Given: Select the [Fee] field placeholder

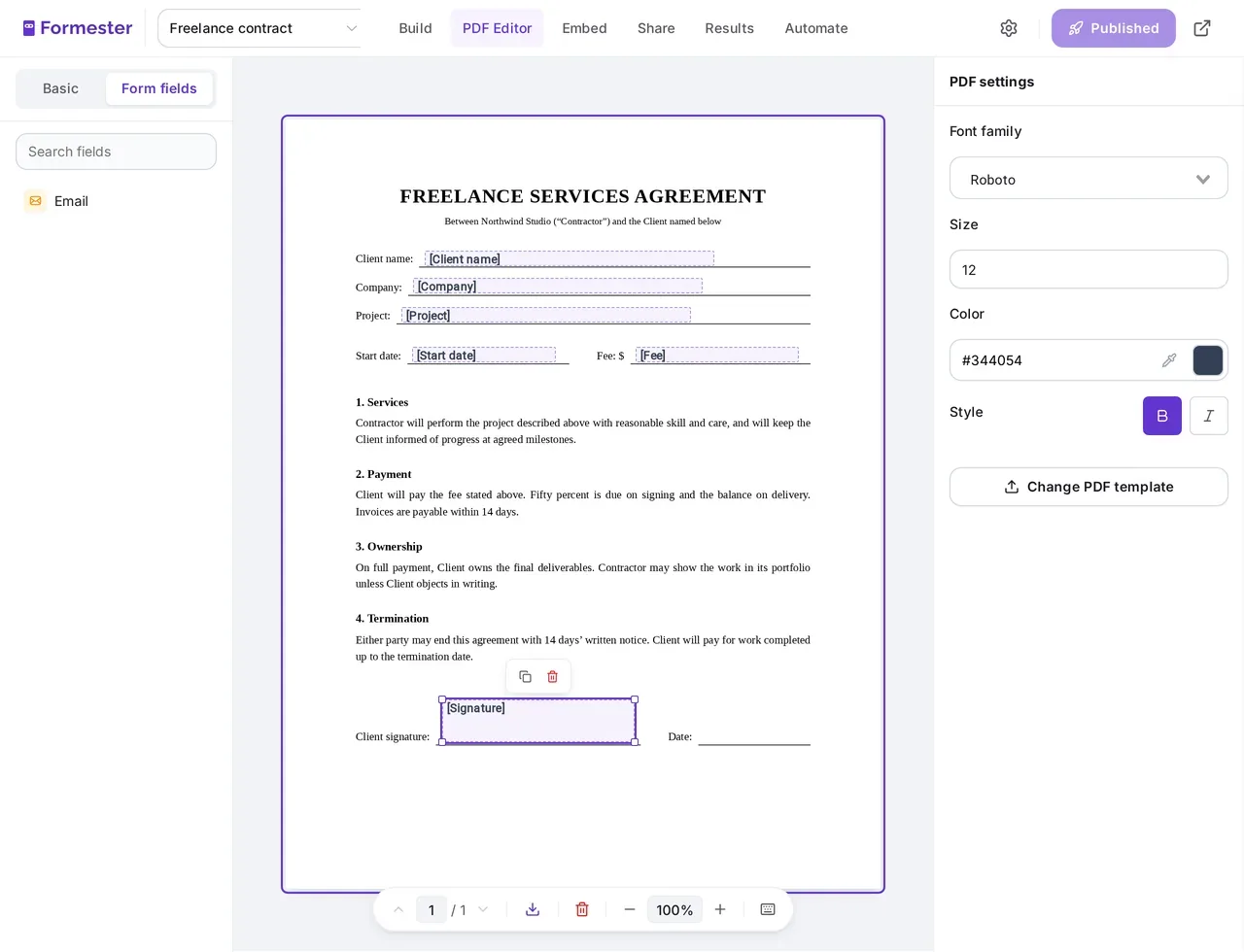Looking at the screenshot, I should pos(717,355).
